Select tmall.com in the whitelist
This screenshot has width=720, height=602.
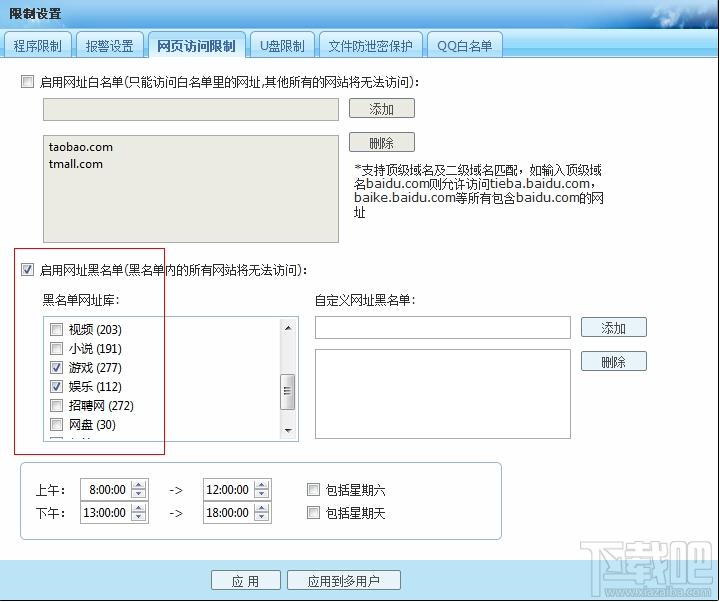pyautogui.click(x=76, y=164)
